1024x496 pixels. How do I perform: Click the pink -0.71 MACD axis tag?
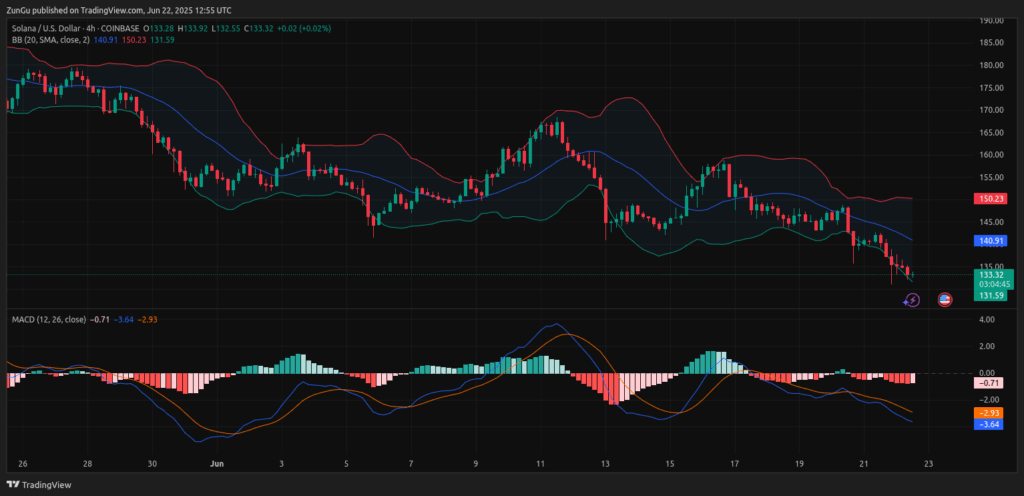click(x=989, y=384)
